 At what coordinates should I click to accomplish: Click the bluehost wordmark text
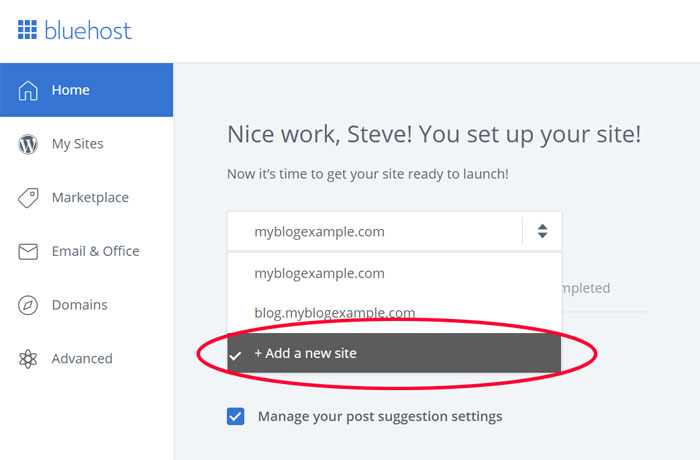pyautogui.click(x=88, y=30)
